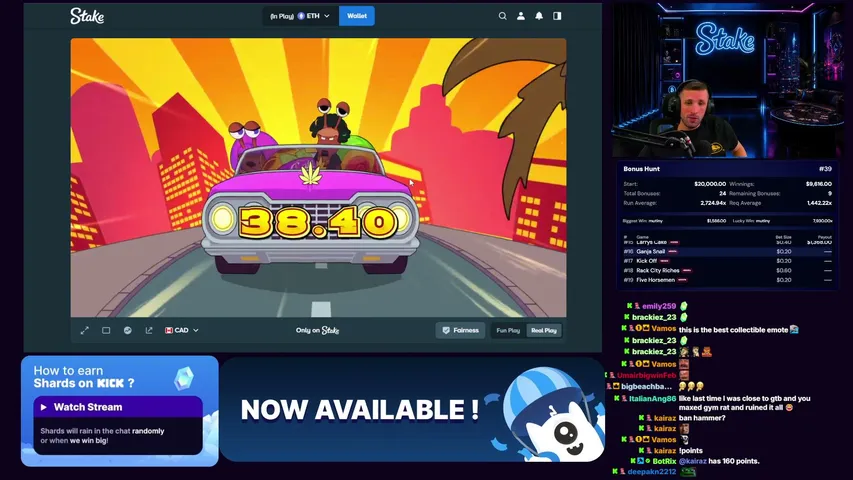Click chat username emily259

pos(659,306)
